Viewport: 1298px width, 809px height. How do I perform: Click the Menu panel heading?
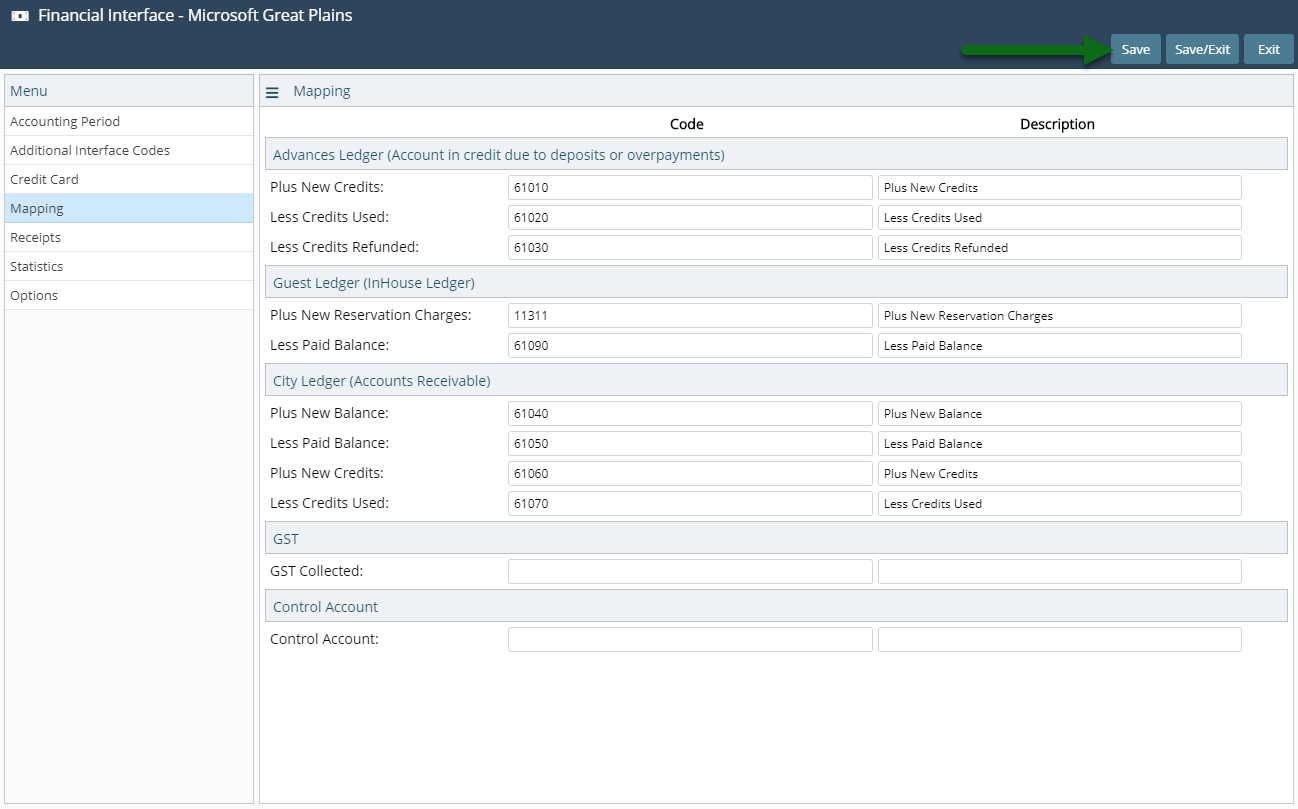click(x=29, y=91)
